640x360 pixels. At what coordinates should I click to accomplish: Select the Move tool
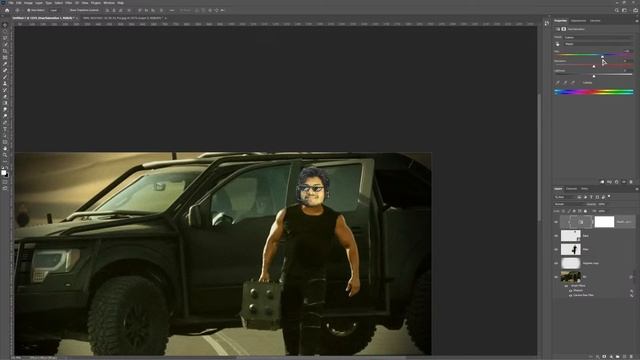click(5, 25)
